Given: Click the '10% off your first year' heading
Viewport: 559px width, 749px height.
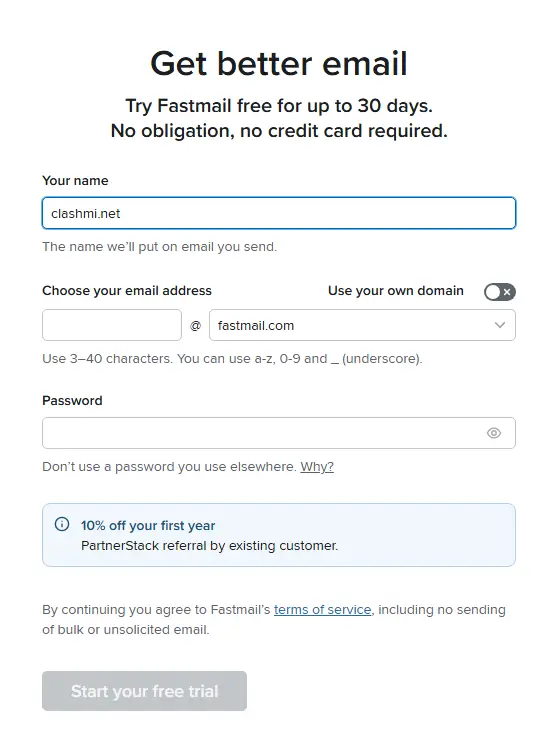Looking at the screenshot, I should [x=148, y=525].
